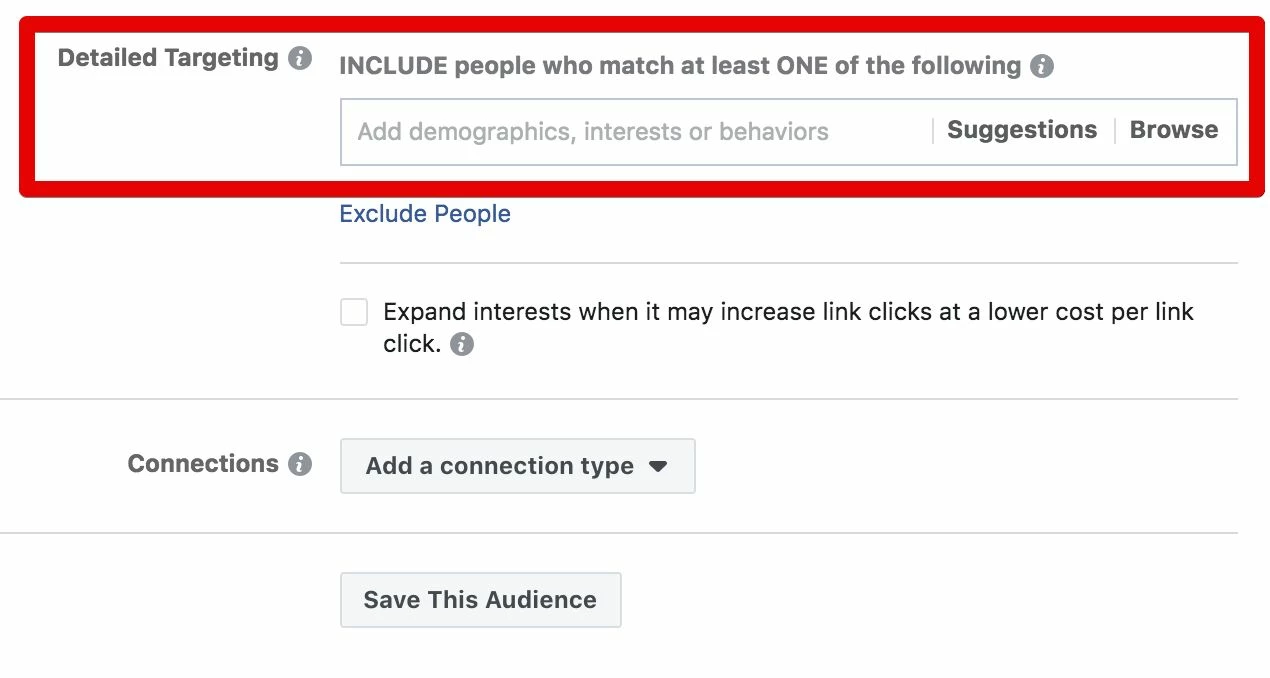Click the Connections label
This screenshot has width=1270, height=678.
[203, 464]
